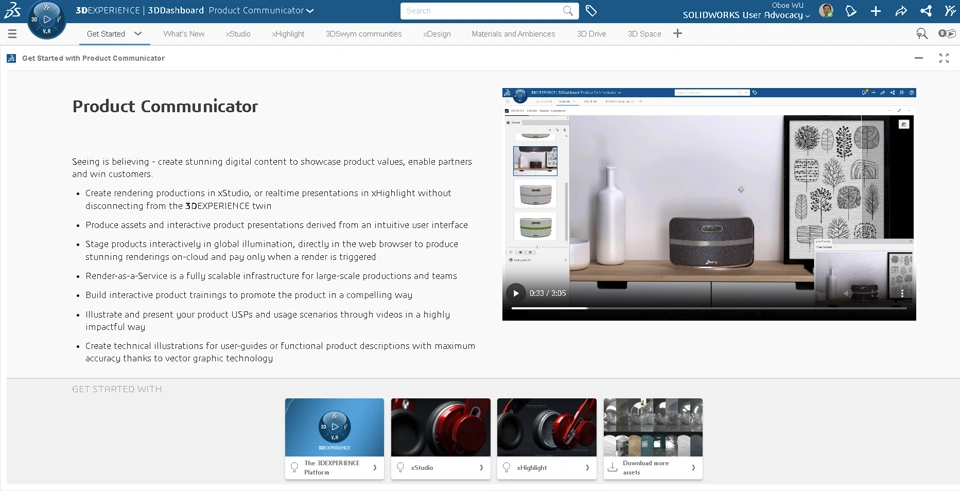960x491 pixels.
Task: Open the 3DEXPERIENCE compass
Action: click(47, 19)
